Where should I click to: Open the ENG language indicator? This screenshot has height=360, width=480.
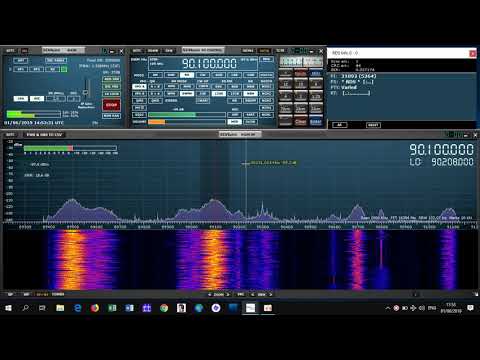coord(432,308)
